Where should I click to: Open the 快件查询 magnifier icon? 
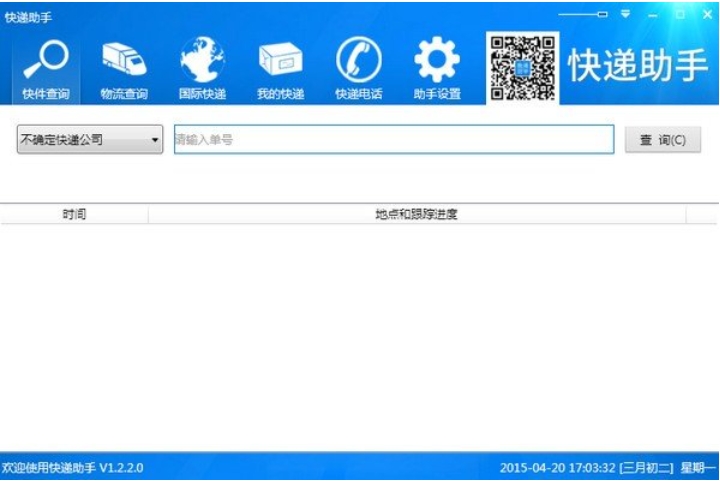coord(45,67)
